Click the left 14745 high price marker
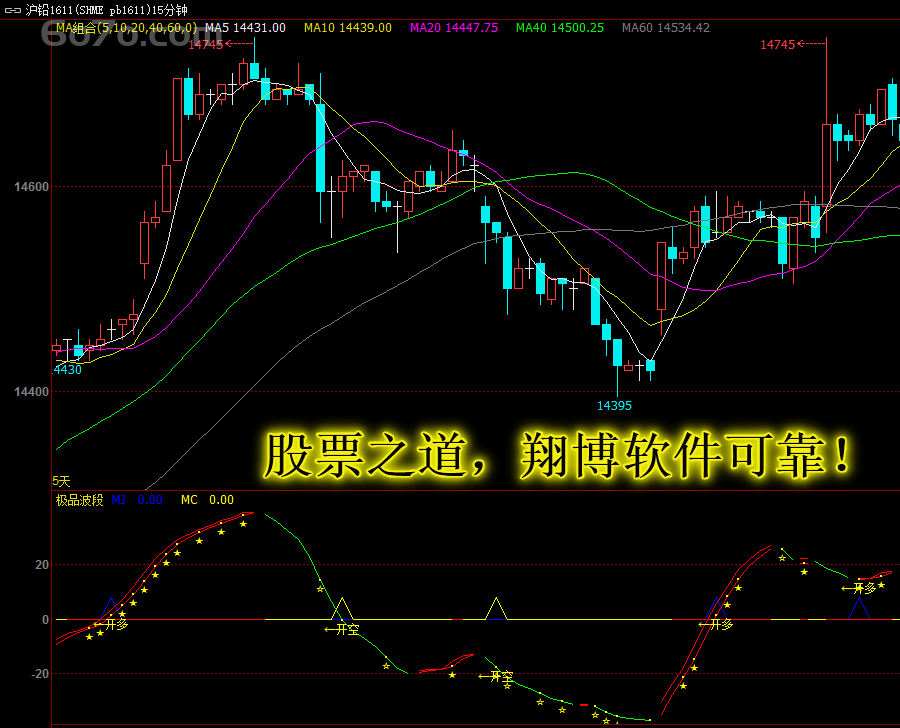 pos(220,44)
